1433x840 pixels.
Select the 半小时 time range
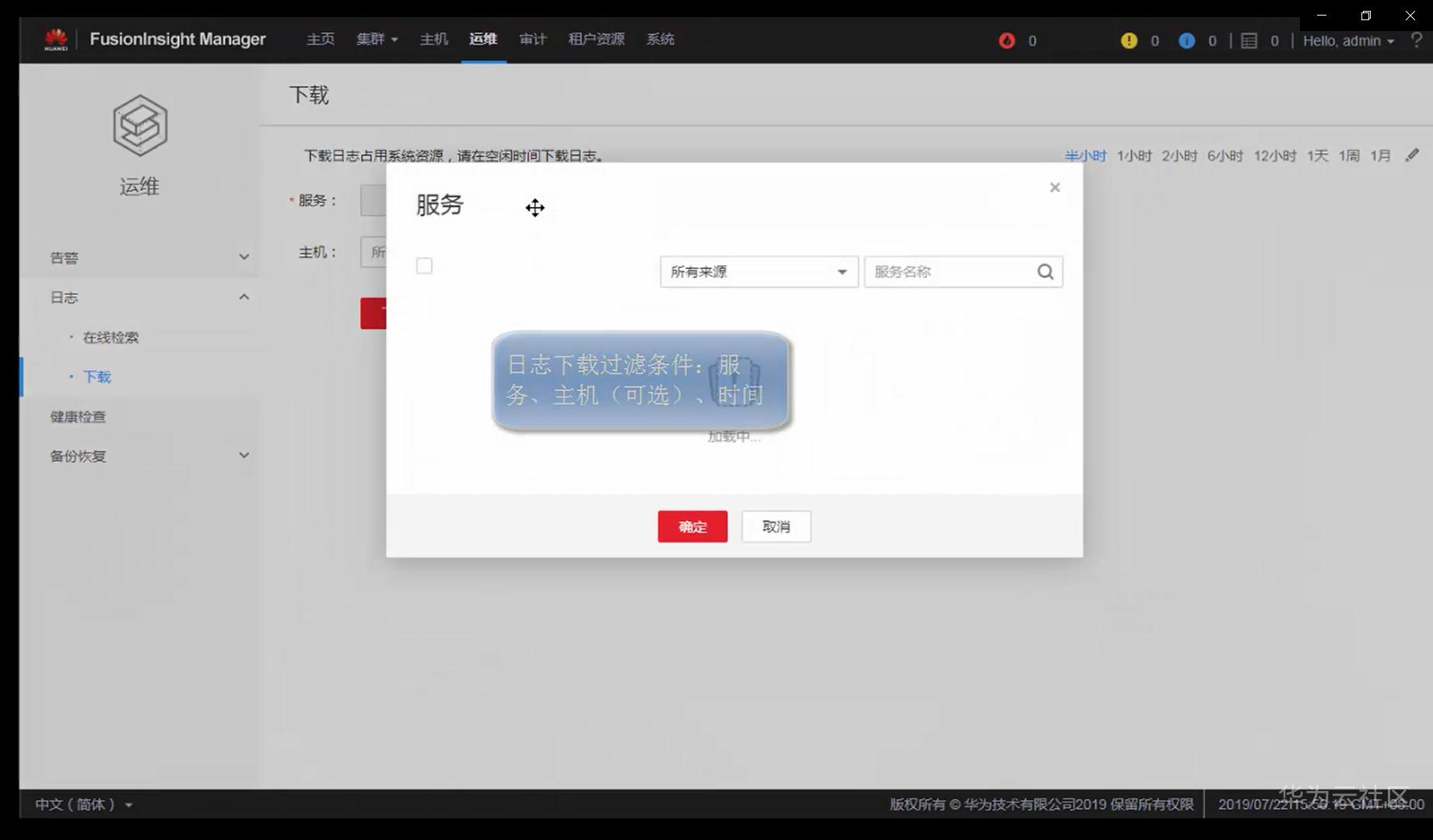pyautogui.click(x=1085, y=156)
